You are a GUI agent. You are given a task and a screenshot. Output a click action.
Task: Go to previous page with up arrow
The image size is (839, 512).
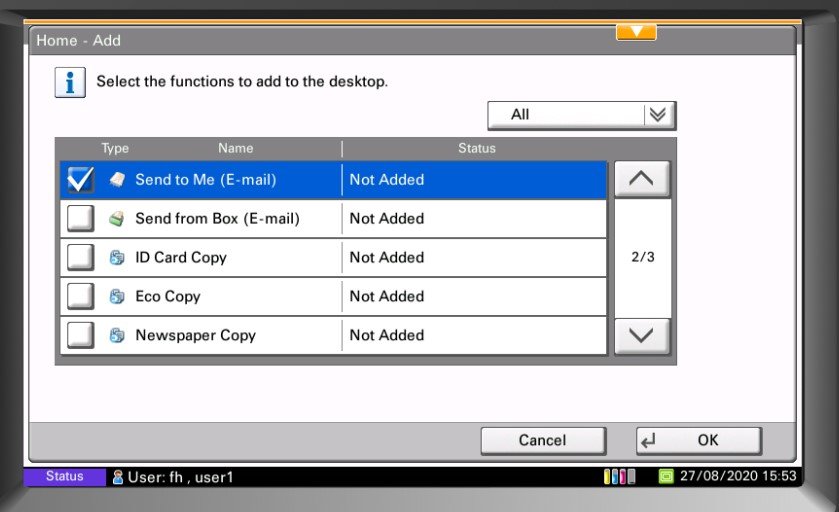click(x=641, y=180)
